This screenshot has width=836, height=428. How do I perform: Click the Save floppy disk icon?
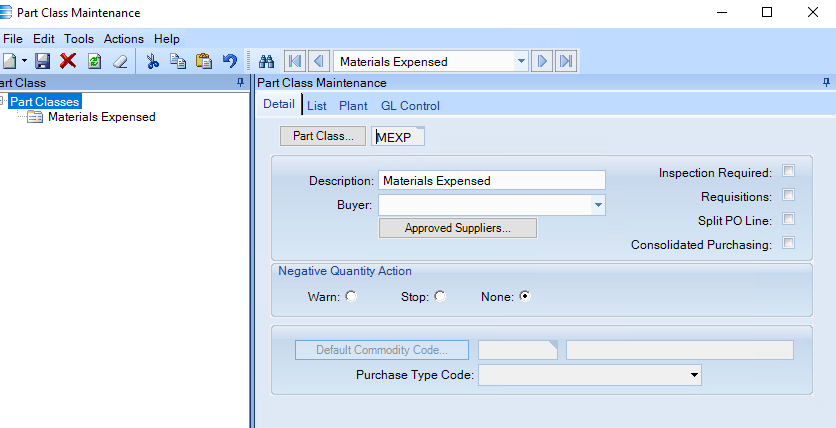[x=42, y=61]
